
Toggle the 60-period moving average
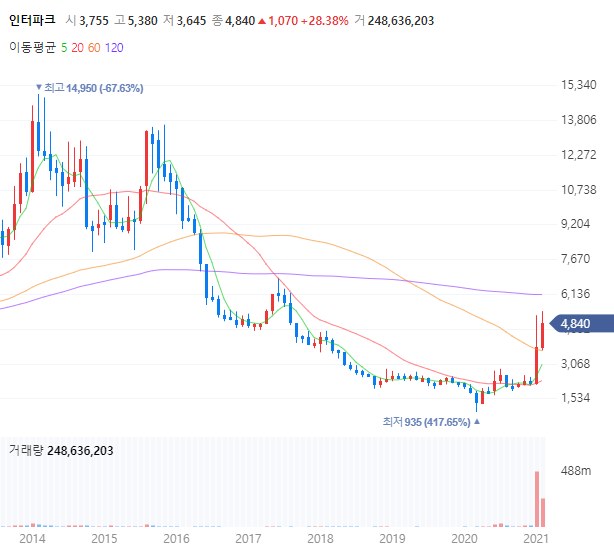[x=94, y=48]
